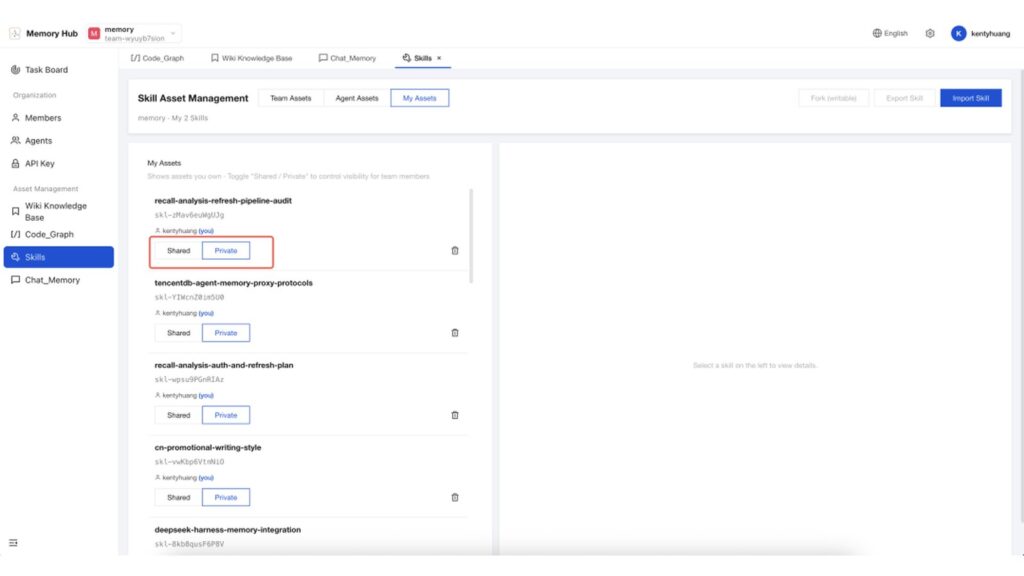Screen dimensions: 1024x576
Task: Click the red memory team avatar
Action: (x=94, y=33)
